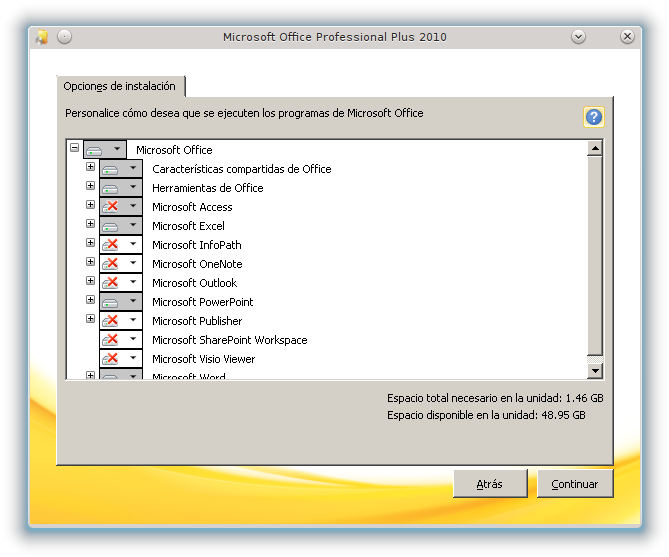Image resolution: width=669 pixels, height=557 pixels.
Task: Click the vertical scrollbar thumb of feature list
Action: 595,256
